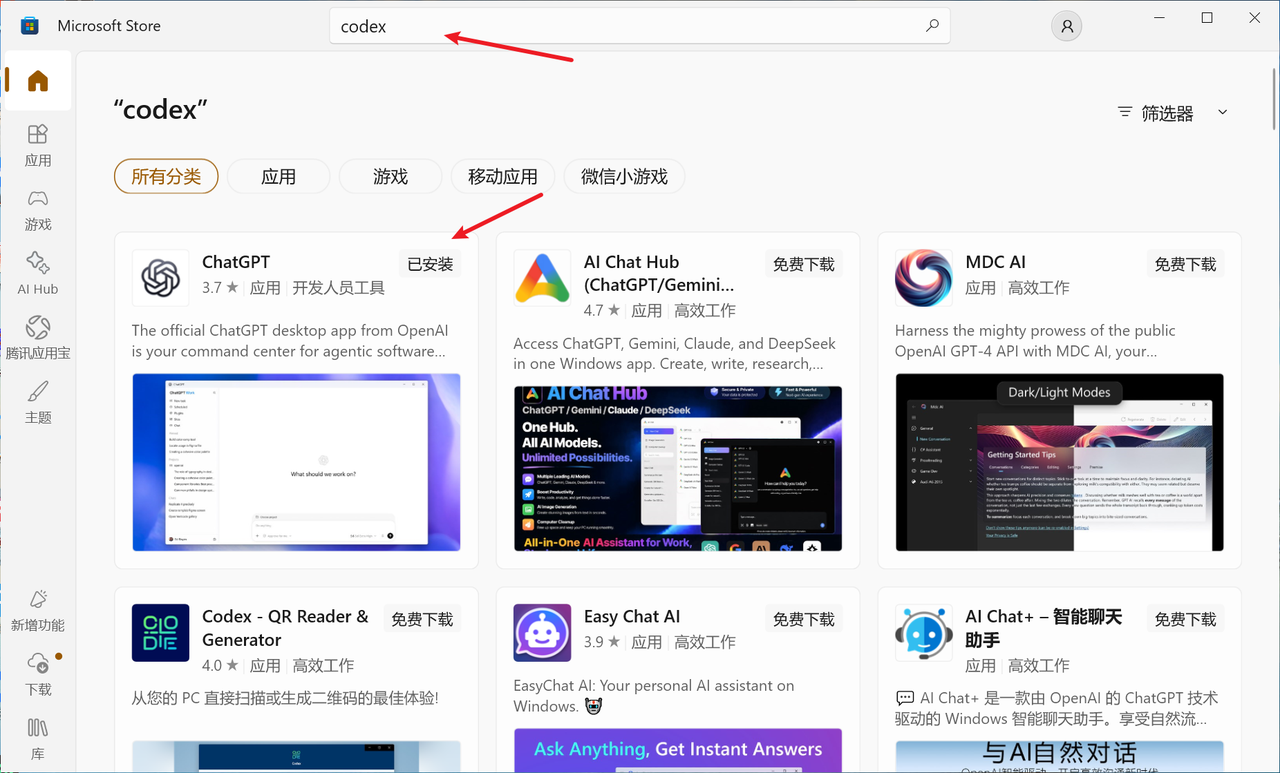
Task: Click the search magnifier icon
Action: (932, 26)
